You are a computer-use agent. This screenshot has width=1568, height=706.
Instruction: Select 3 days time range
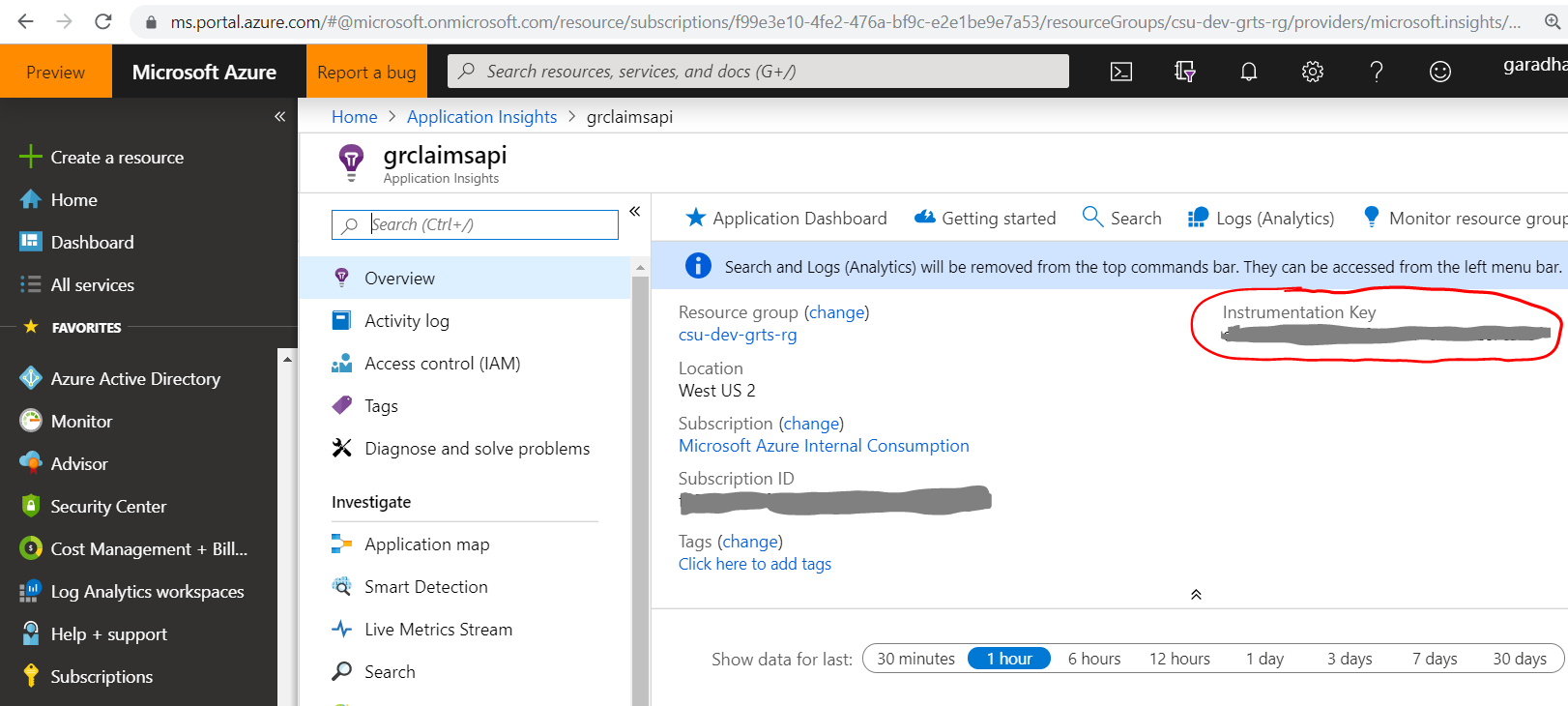[x=1350, y=659]
